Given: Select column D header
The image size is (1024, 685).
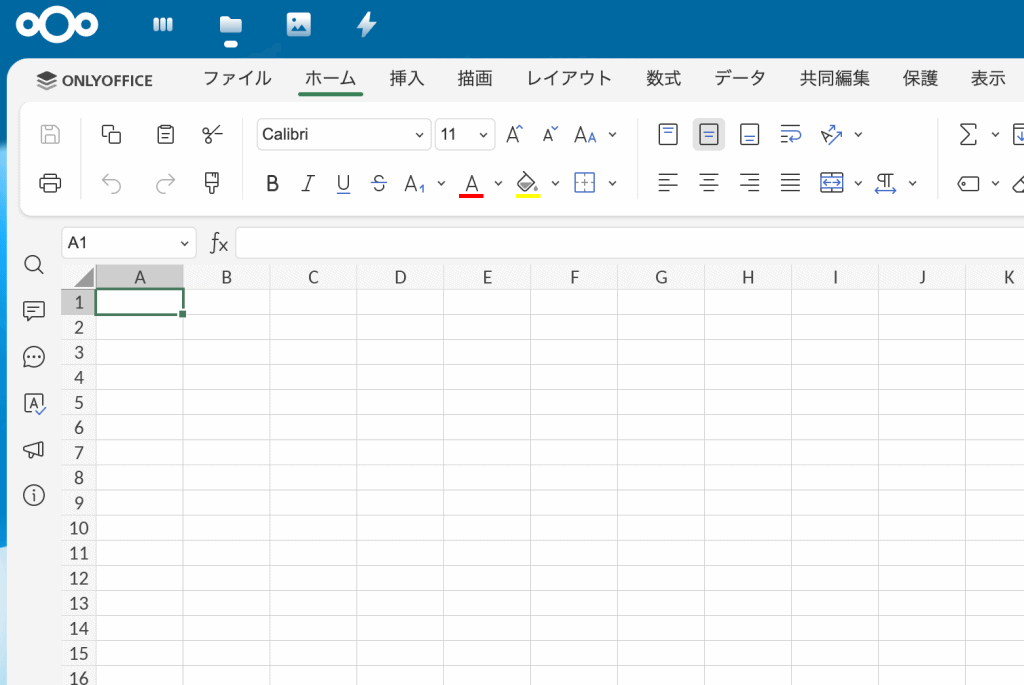Looking at the screenshot, I should [400, 277].
